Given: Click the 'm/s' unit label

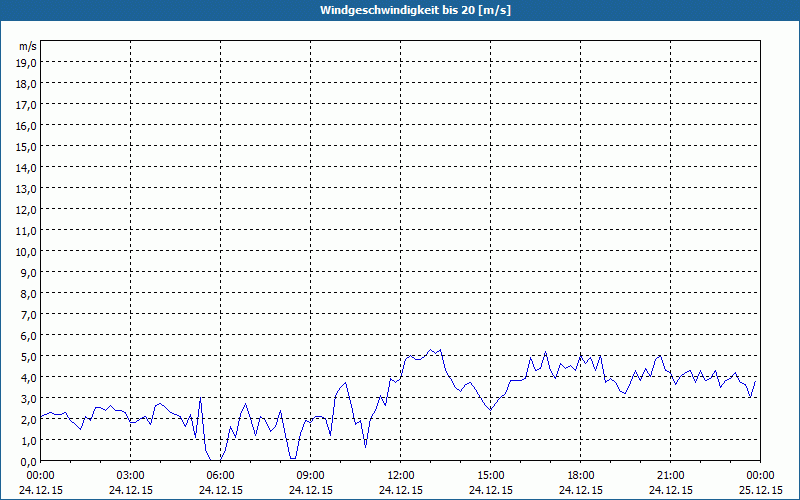Looking at the screenshot, I should 28,47.
